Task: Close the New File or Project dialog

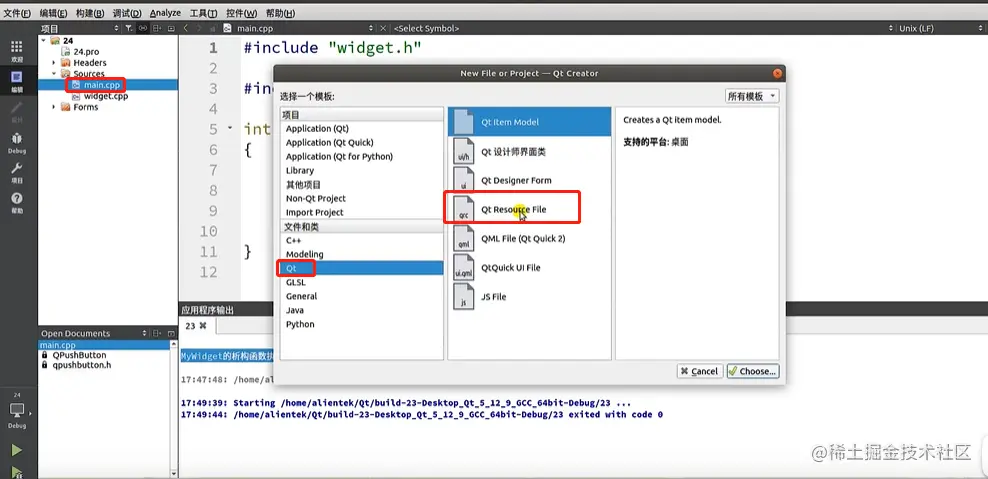Action: pyautogui.click(x=778, y=73)
